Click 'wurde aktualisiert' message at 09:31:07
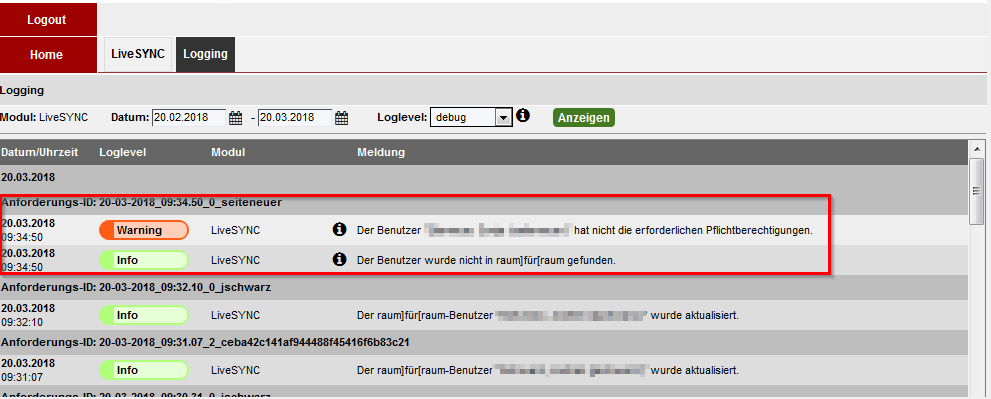This screenshot has width=991, height=399. [547, 370]
